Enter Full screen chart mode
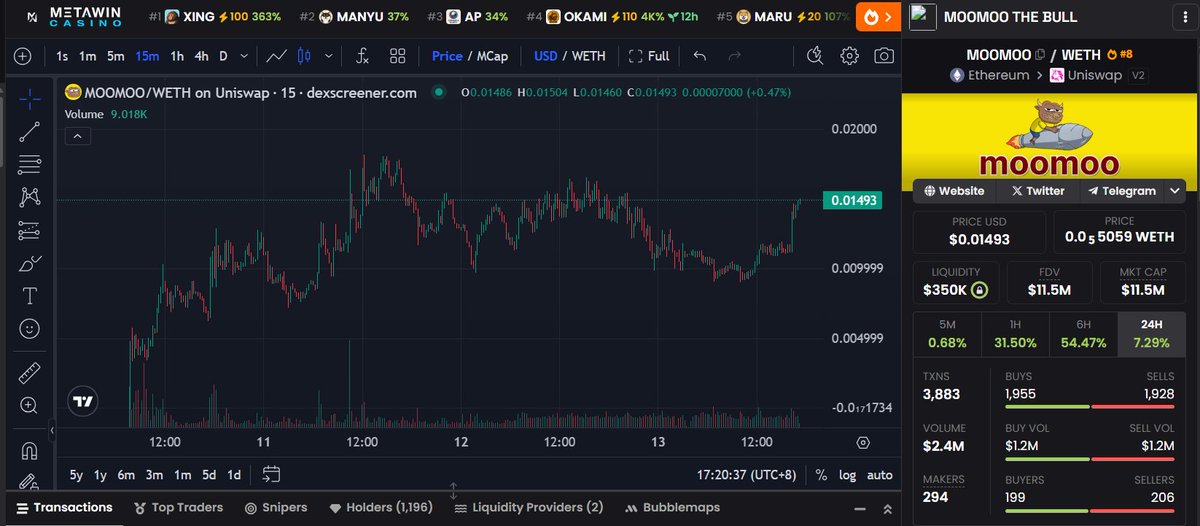Image resolution: width=1200 pixels, height=526 pixels. 648,56
